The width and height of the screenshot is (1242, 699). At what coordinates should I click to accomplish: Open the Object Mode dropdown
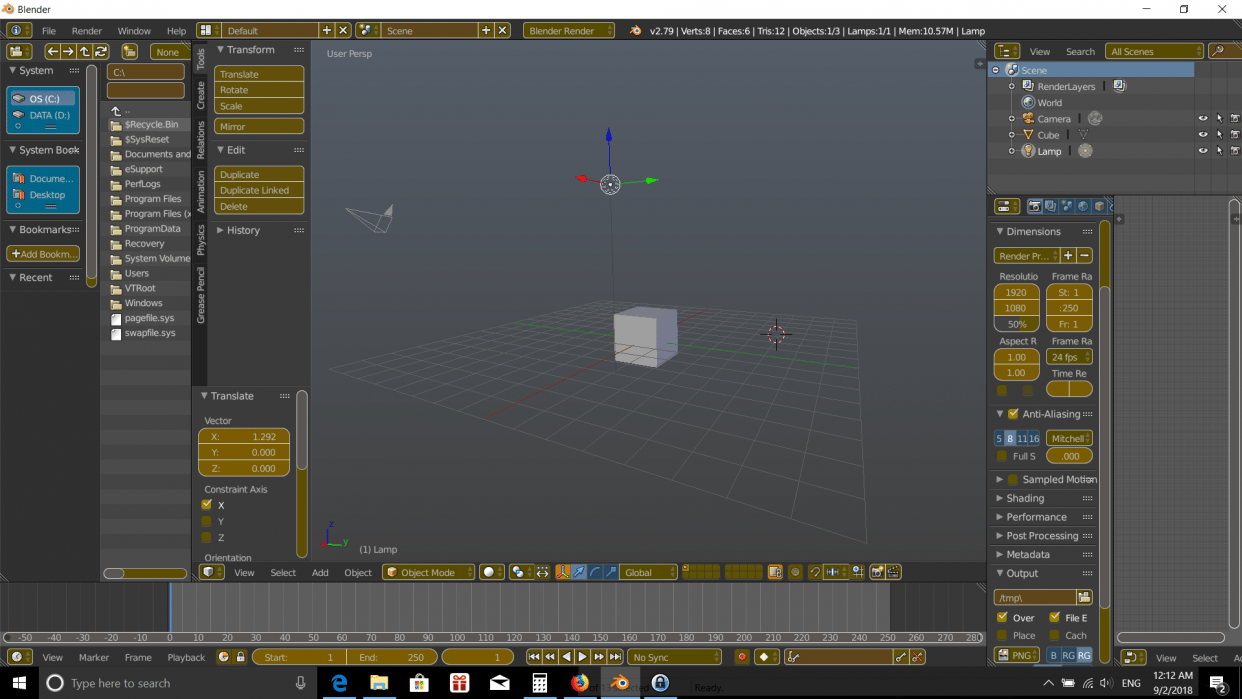(428, 572)
